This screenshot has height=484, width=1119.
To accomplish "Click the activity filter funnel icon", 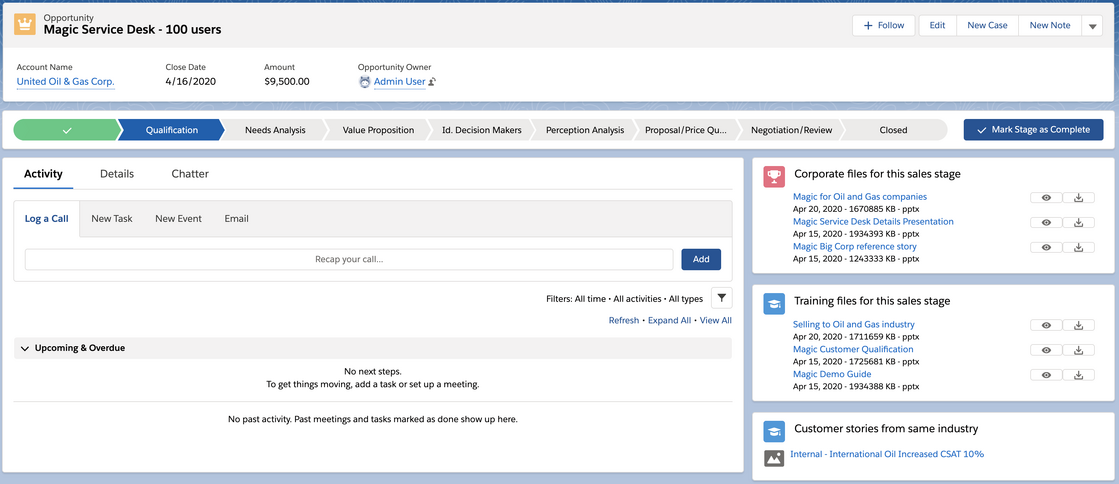I will pos(721,298).
